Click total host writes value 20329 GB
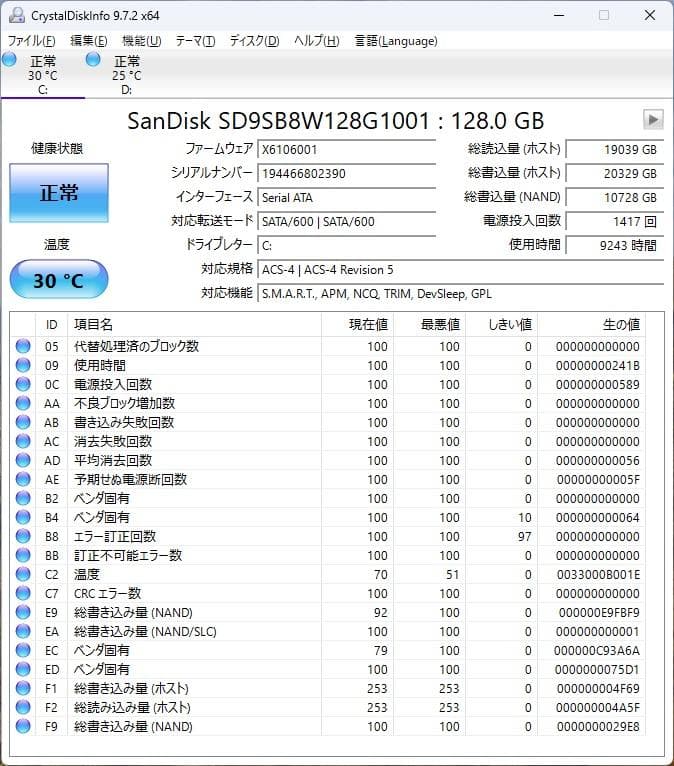This screenshot has height=766, width=674. click(x=614, y=173)
